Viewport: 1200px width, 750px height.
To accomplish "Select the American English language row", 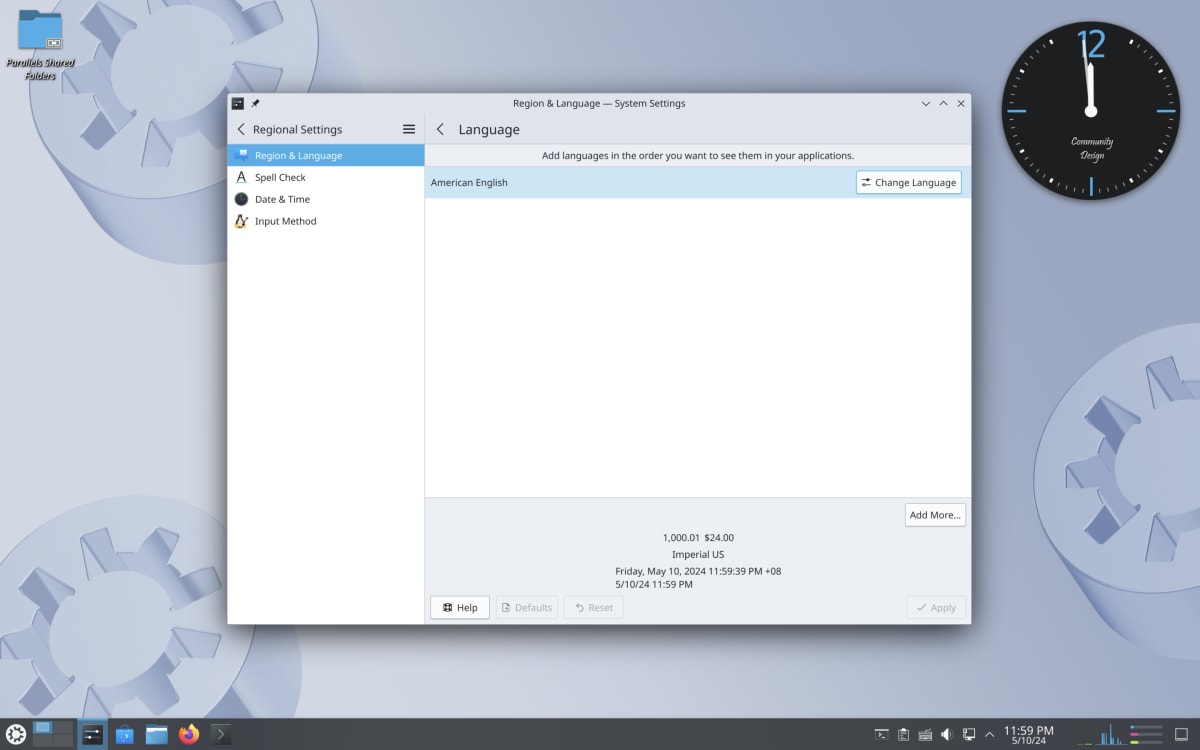I will pos(698,182).
